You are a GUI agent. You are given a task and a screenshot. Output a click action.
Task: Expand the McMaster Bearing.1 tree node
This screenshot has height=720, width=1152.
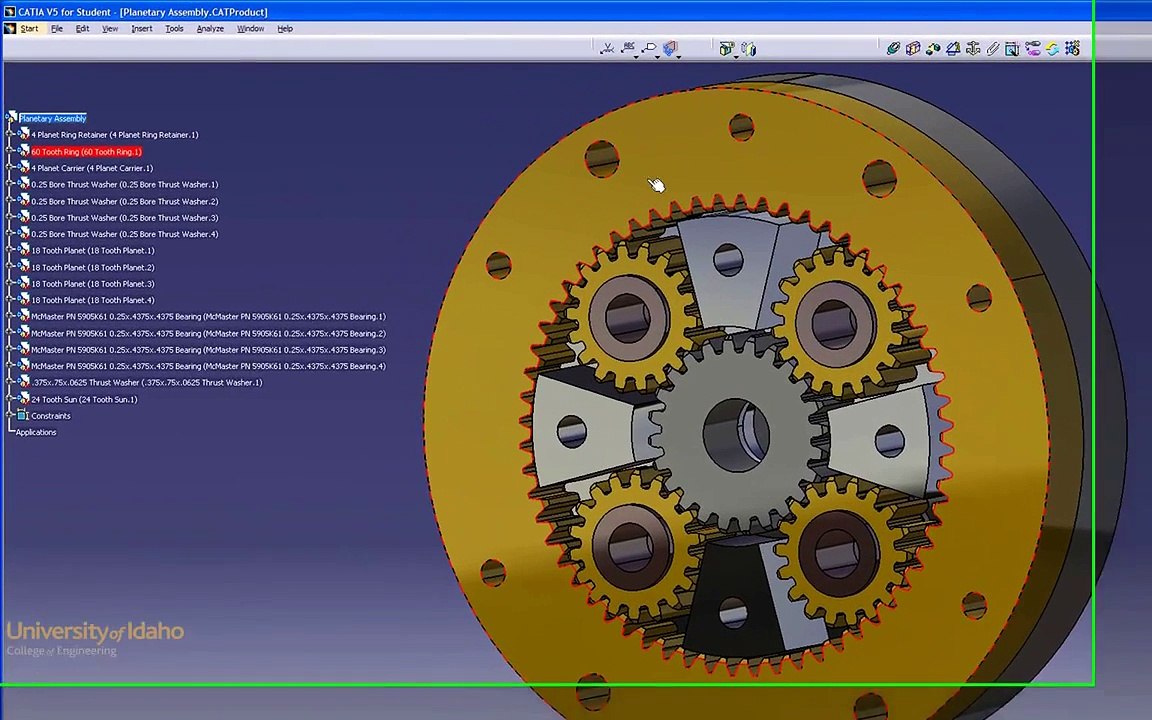pos(10,316)
